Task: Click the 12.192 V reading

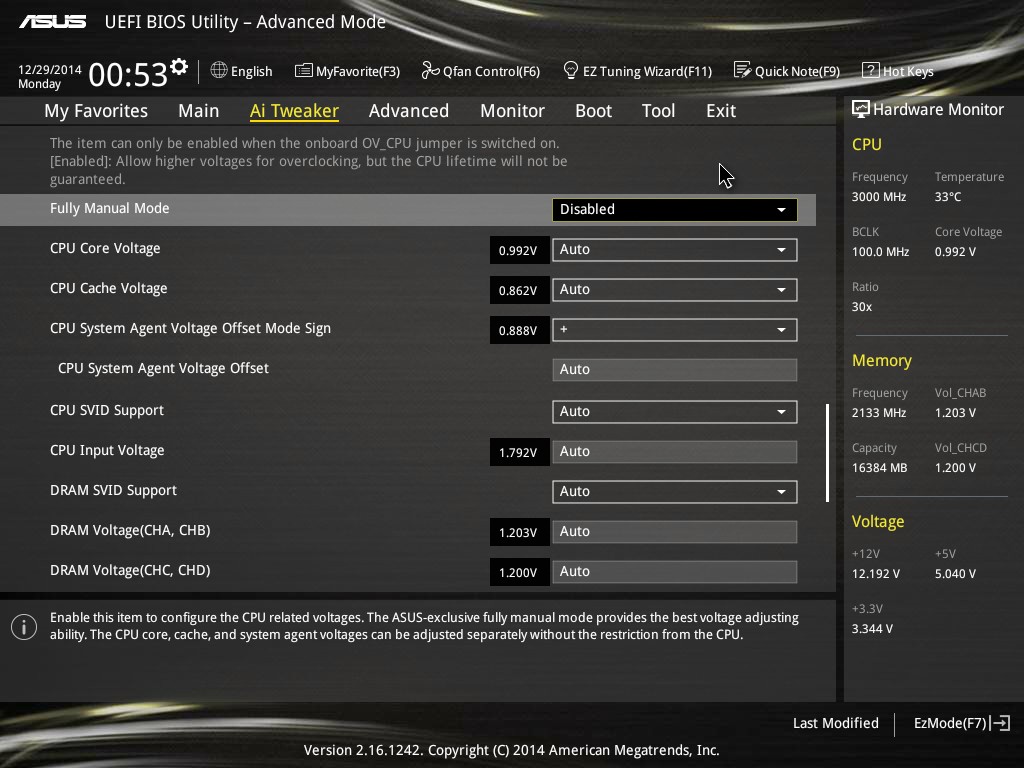Action: coord(875,573)
